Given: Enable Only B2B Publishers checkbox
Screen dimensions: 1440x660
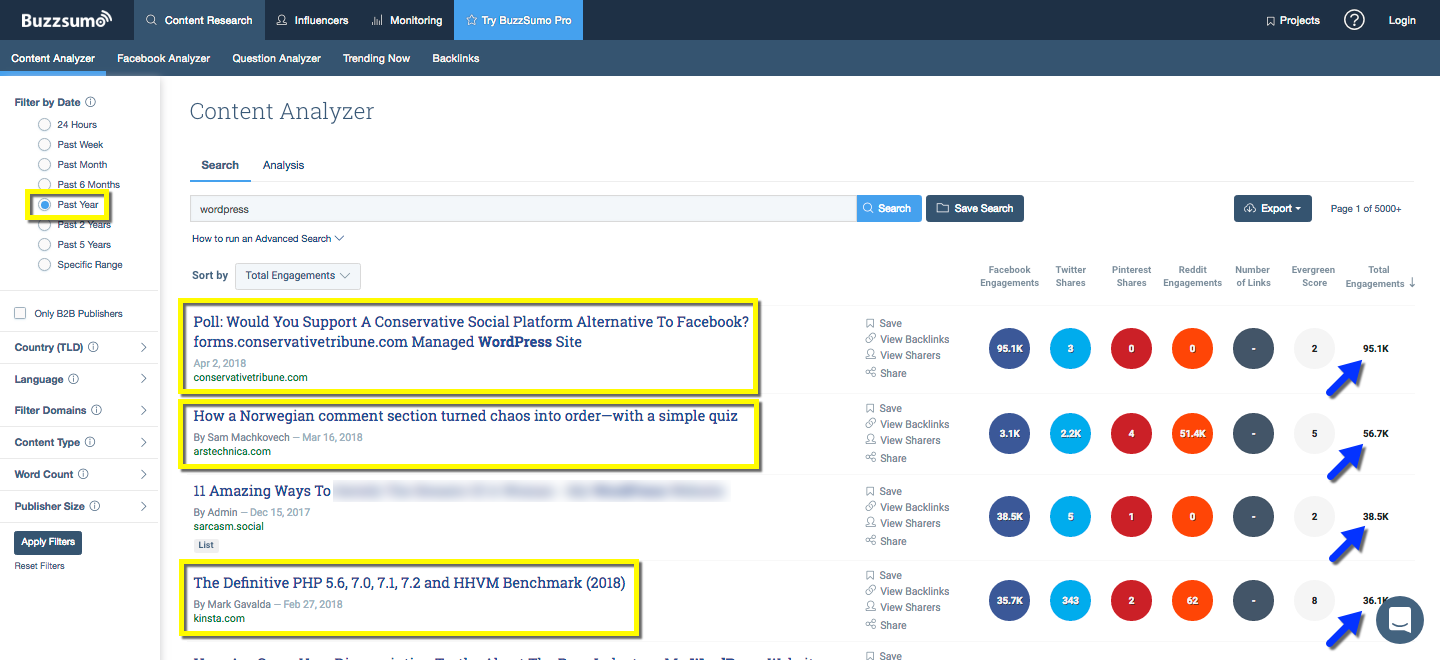Looking at the screenshot, I should pyautogui.click(x=20, y=313).
